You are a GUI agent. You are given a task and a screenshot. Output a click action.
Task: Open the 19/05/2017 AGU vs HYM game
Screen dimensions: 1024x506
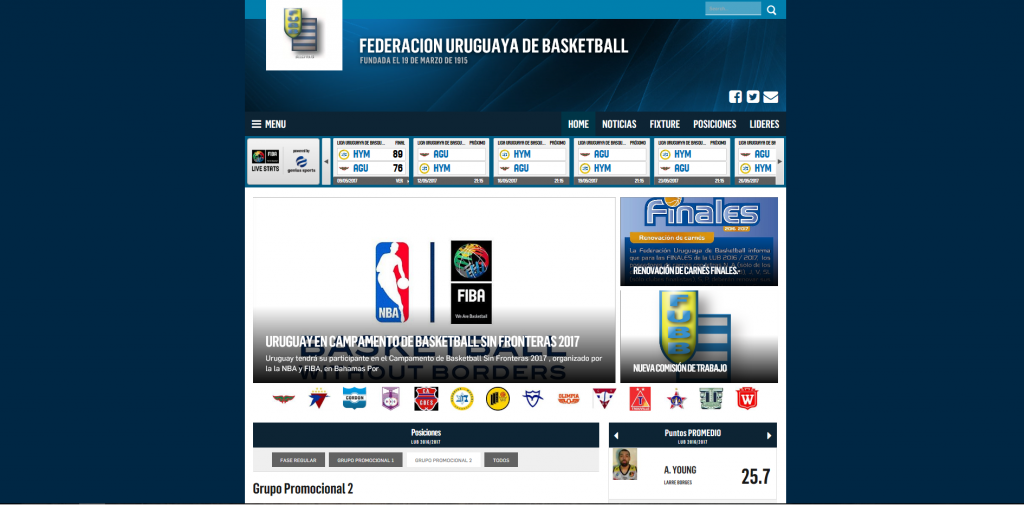coord(611,161)
